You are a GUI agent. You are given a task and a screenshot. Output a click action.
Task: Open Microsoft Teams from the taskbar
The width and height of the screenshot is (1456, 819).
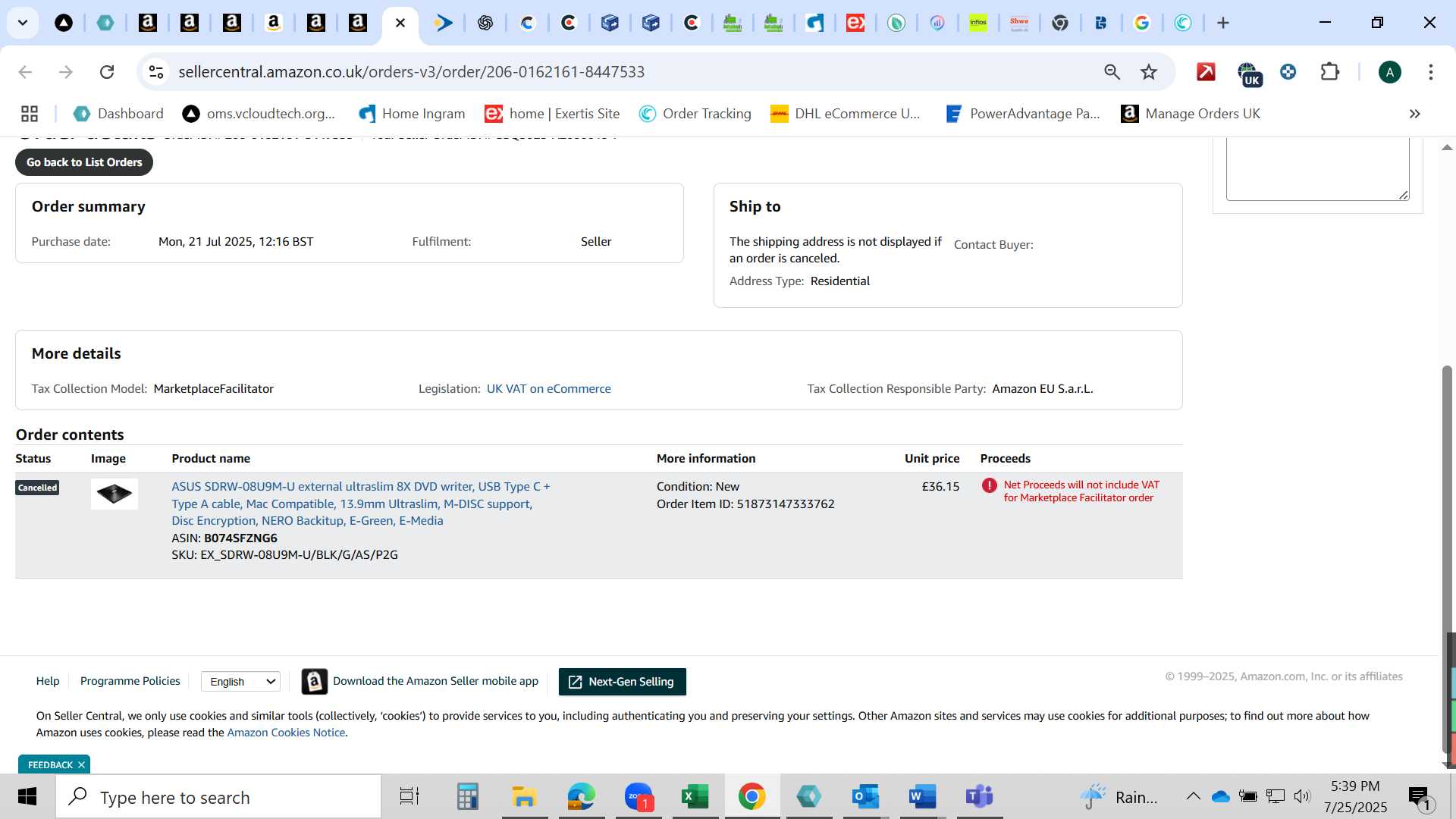point(979,797)
